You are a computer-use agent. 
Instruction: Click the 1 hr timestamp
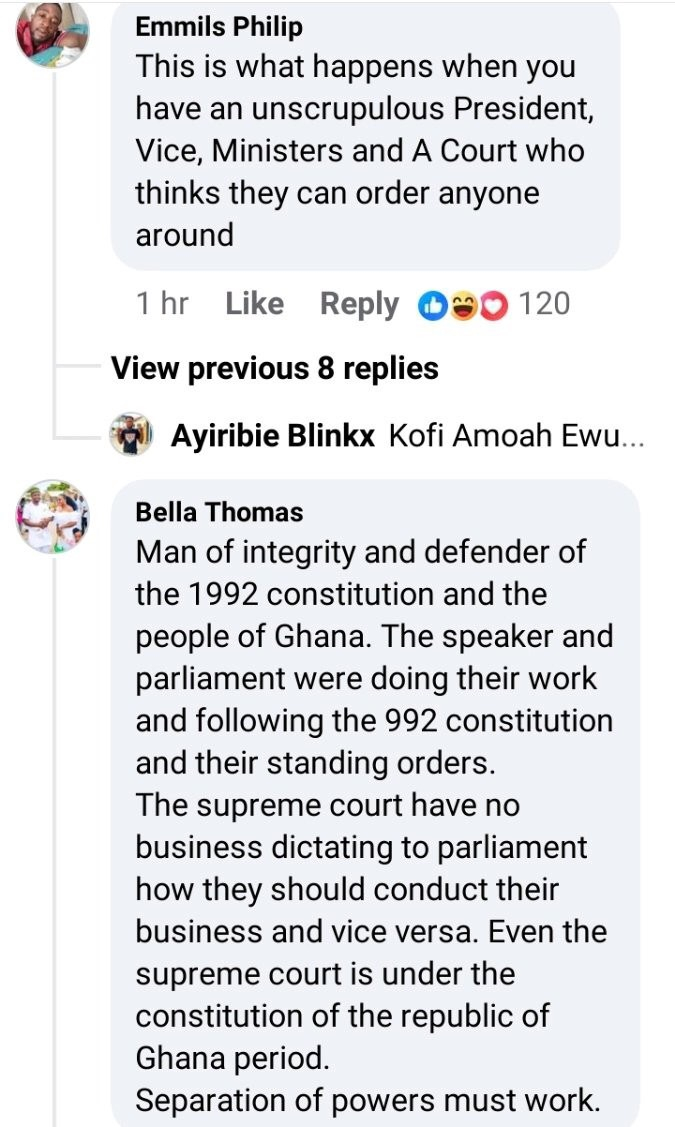162,304
